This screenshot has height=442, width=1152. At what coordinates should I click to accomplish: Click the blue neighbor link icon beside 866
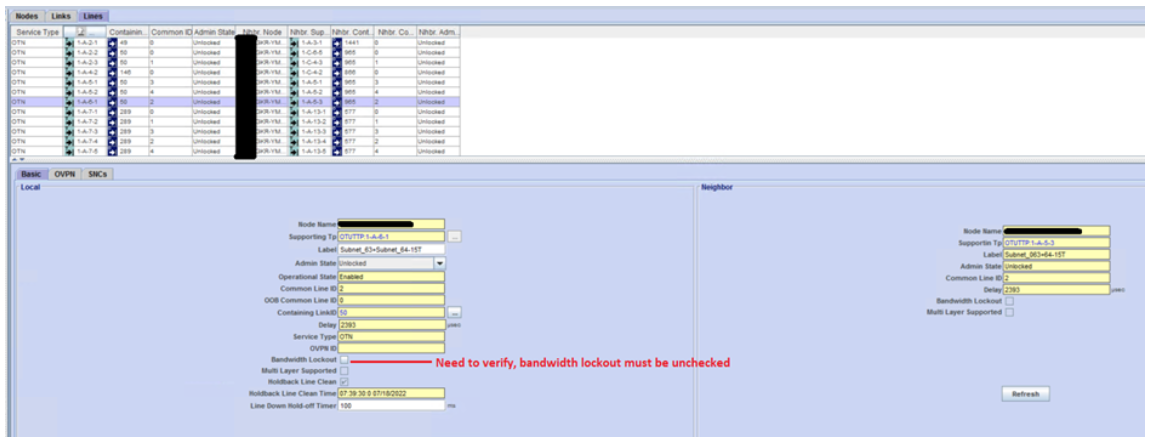(x=336, y=73)
